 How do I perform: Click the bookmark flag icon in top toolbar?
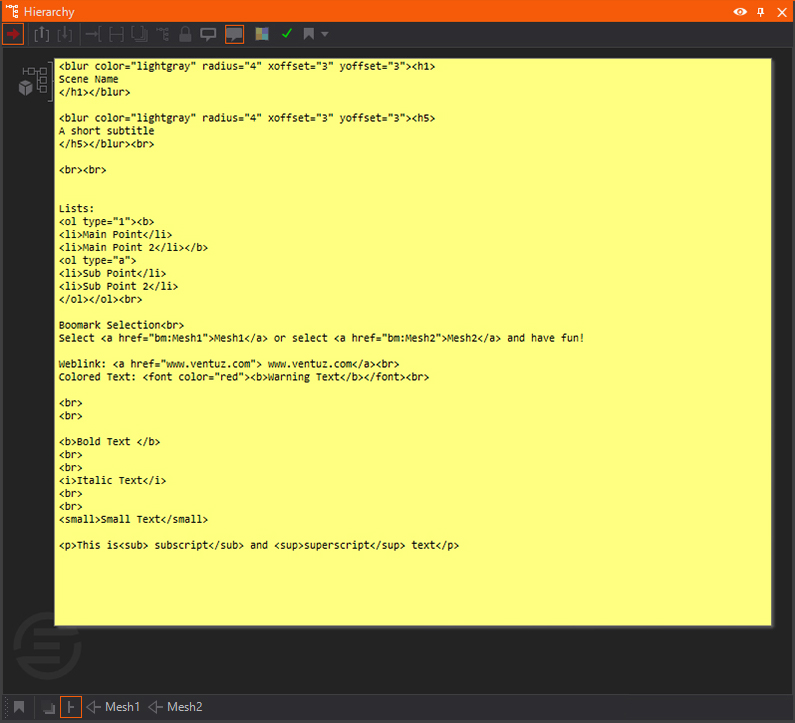309,34
